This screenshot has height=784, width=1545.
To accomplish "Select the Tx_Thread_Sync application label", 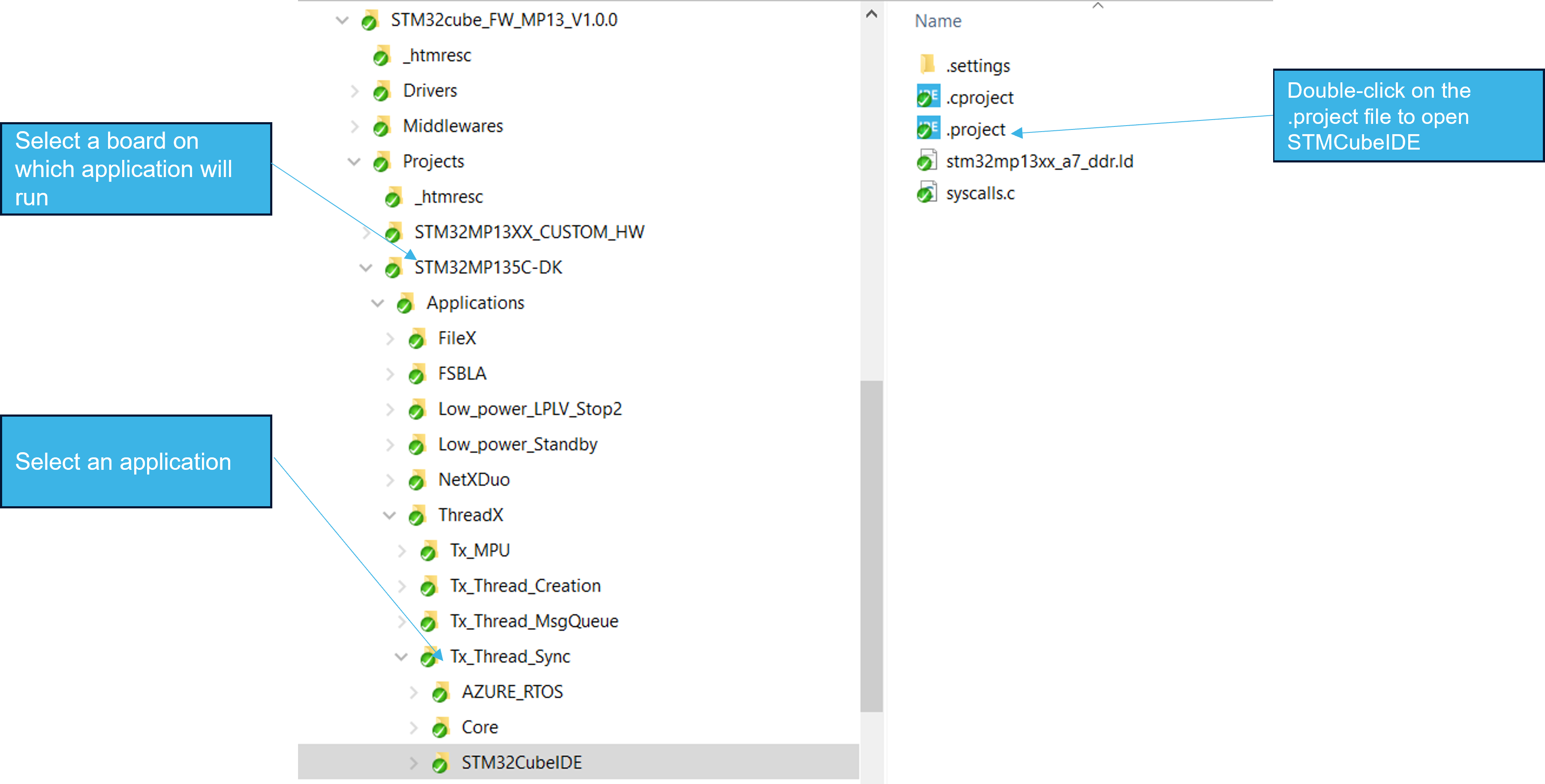I will pos(510,657).
